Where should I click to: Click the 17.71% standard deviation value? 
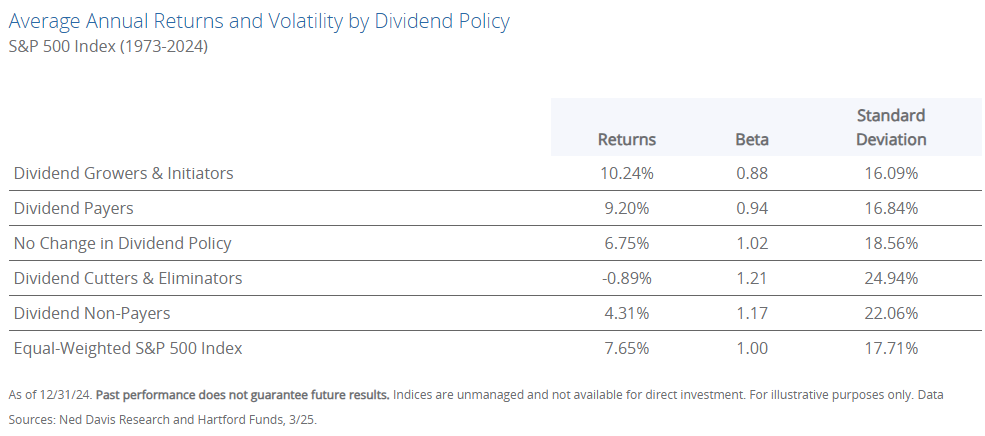(x=891, y=348)
